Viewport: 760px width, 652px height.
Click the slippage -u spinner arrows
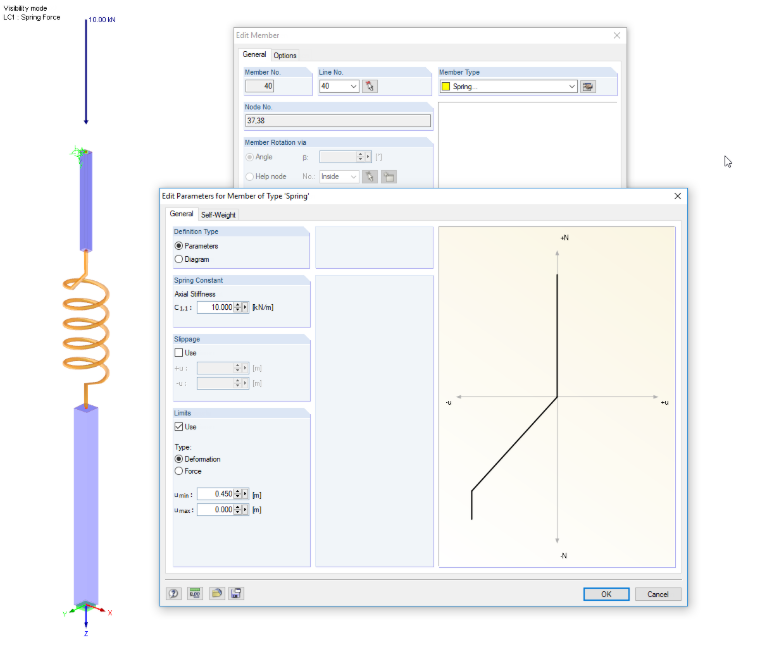238,383
